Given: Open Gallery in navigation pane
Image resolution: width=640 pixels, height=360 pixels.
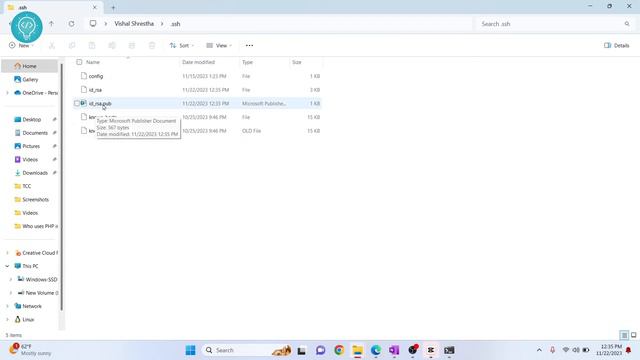Looking at the screenshot, I should tap(30, 79).
